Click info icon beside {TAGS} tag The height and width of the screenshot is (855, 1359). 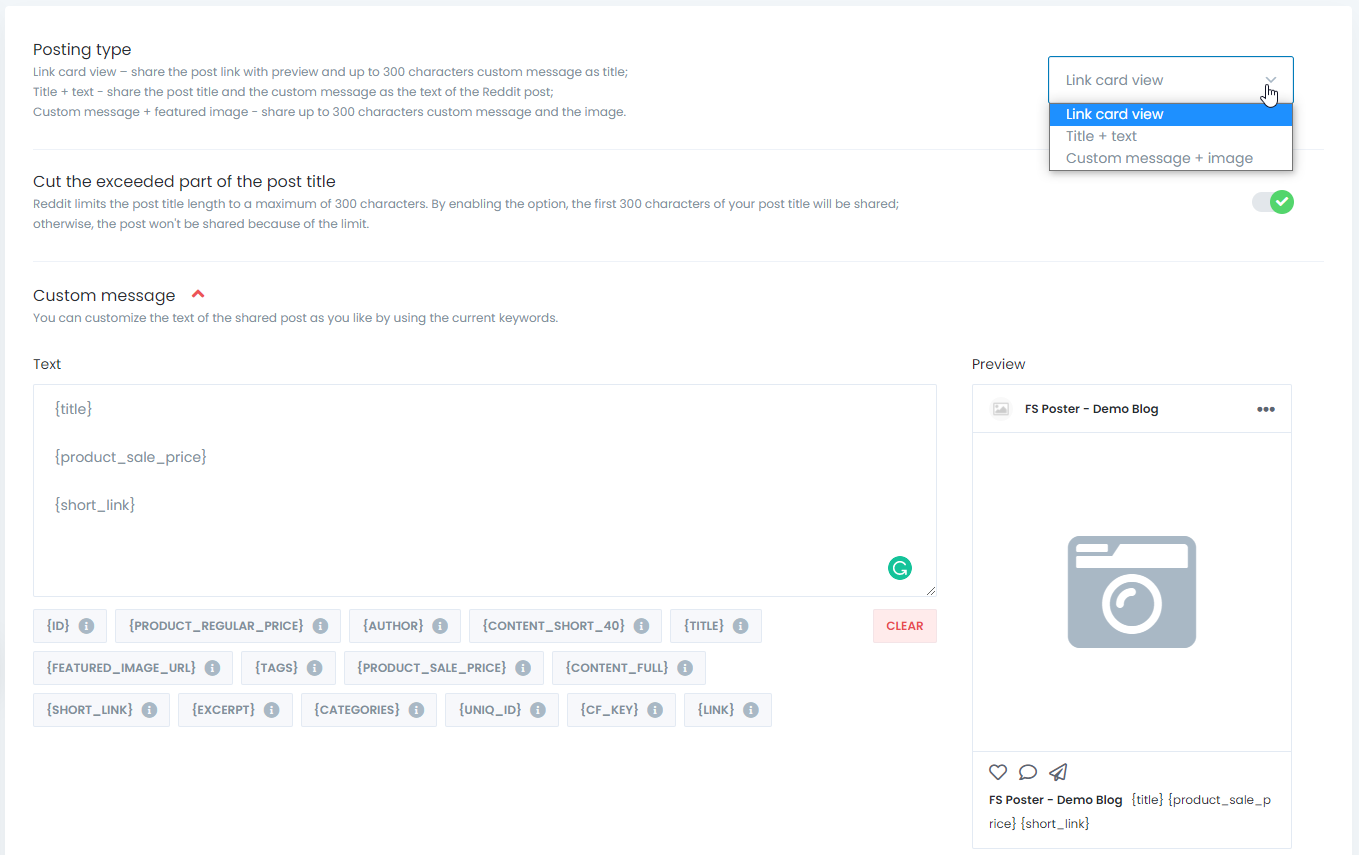point(315,668)
